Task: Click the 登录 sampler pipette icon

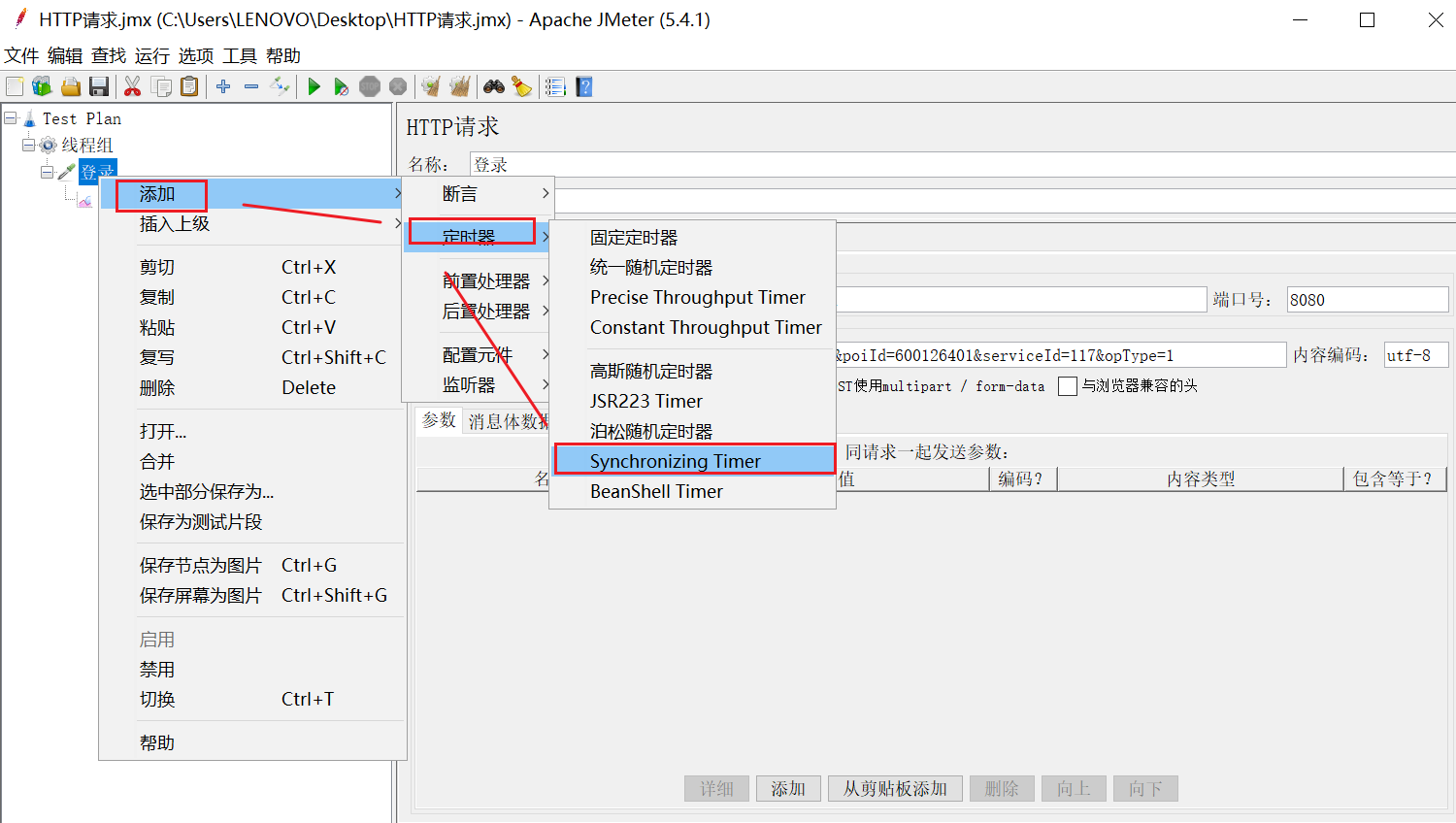Action: pos(66,172)
